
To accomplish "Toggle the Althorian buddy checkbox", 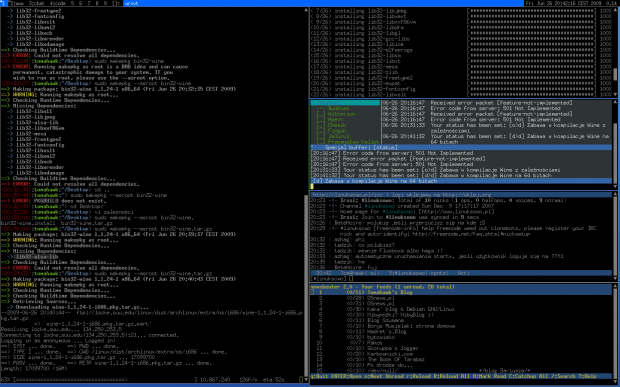I will 320,114.
